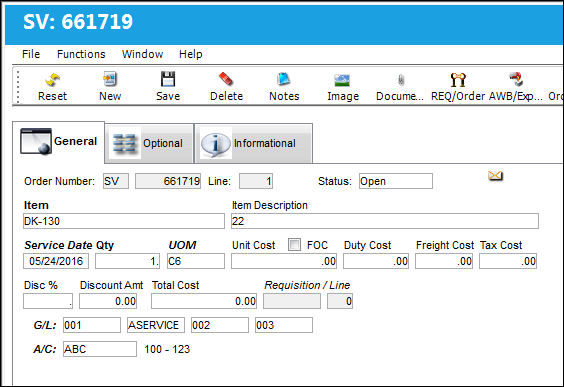The height and width of the screenshot is (387, 564).
Task: Open the Help menu
Action: (191, 54)
